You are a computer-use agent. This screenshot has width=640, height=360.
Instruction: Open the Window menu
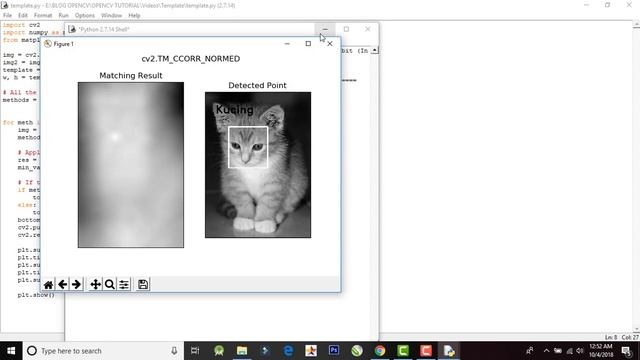tap(111, 16)
